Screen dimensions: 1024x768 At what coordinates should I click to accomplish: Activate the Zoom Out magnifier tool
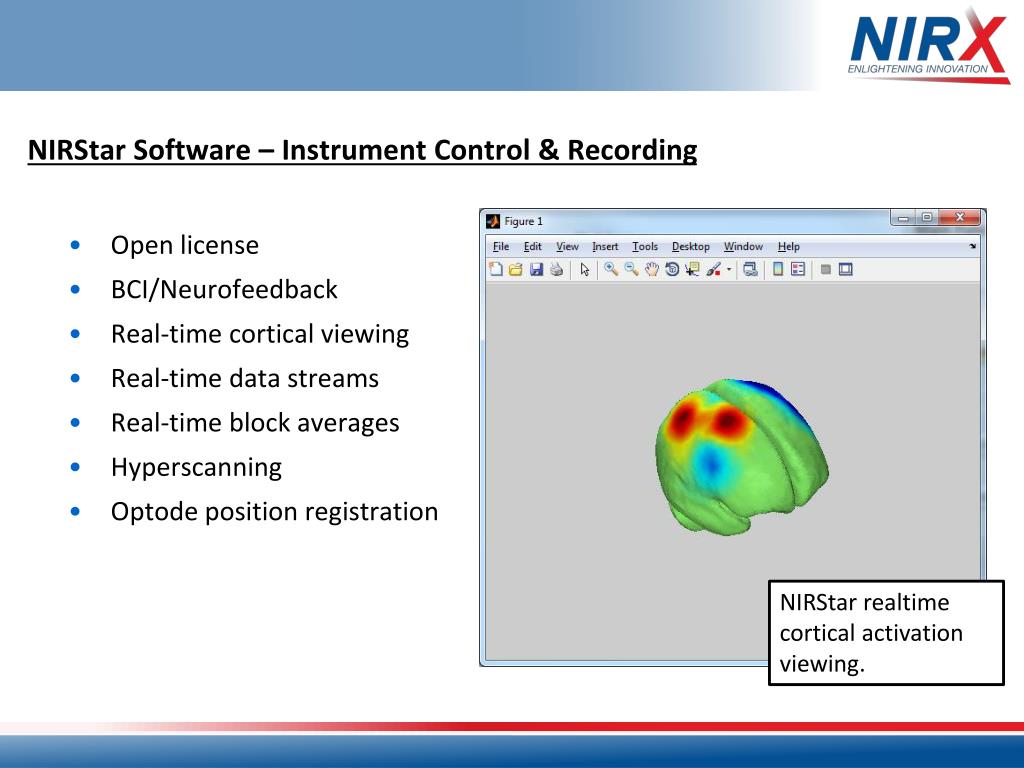(631, 268)
